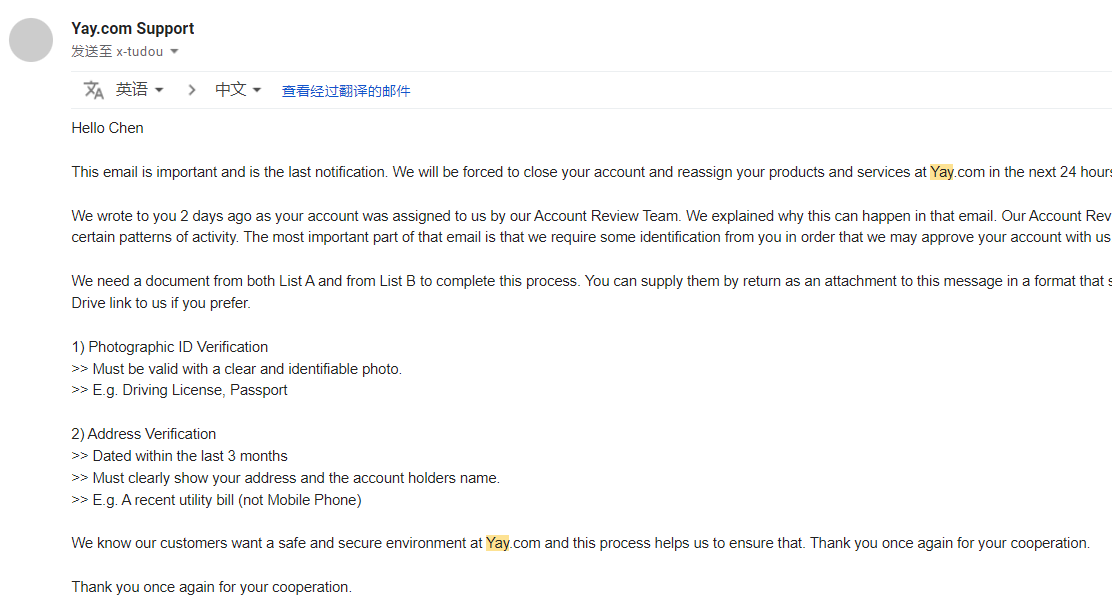Click the Dated within the last 3 months line
This screenshot has height=612, width=1112.
click(x=180, y=456)
